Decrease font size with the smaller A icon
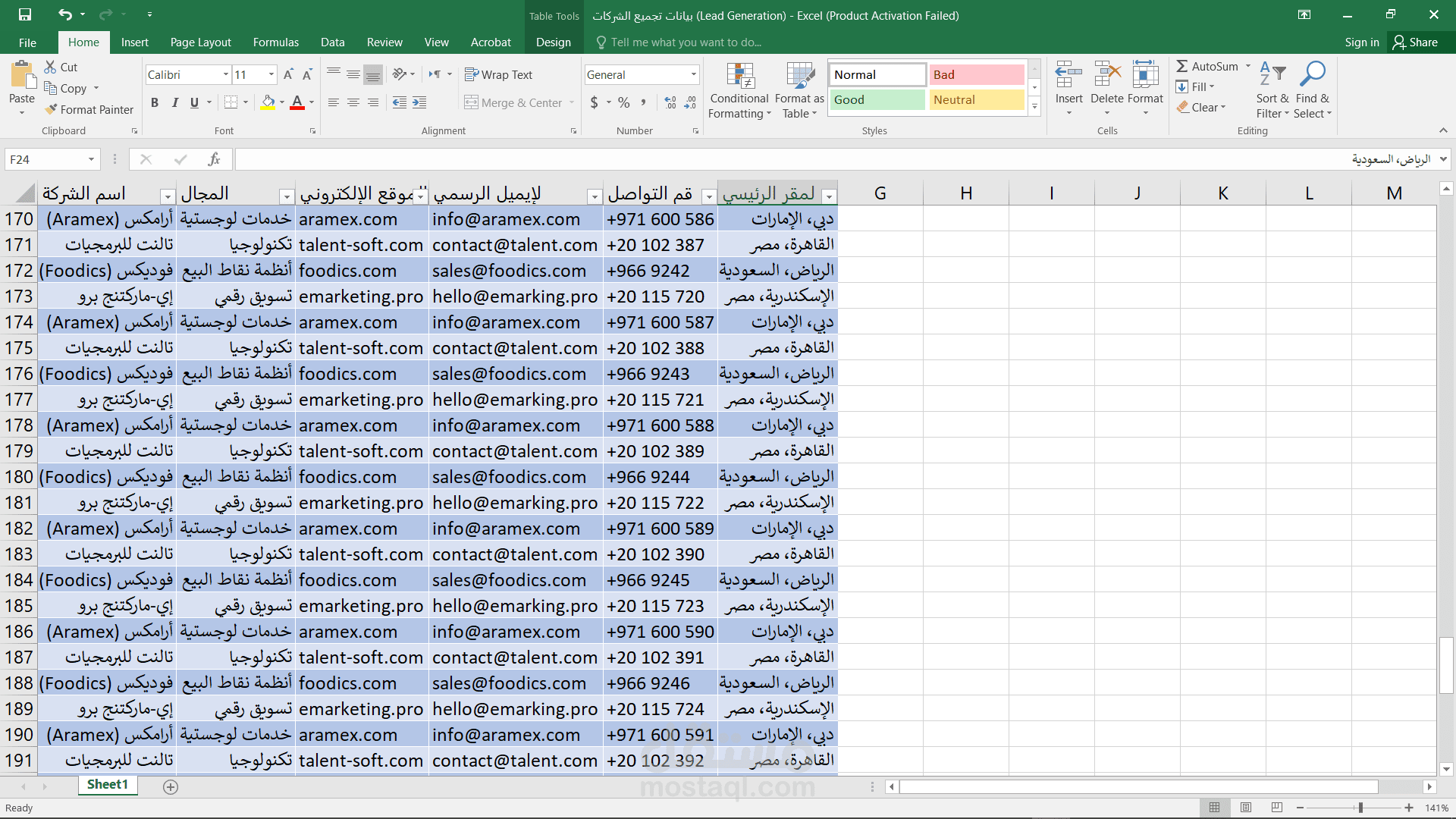Image resolution: width=1456 pixels, height=819 pixels. (307, 74)
